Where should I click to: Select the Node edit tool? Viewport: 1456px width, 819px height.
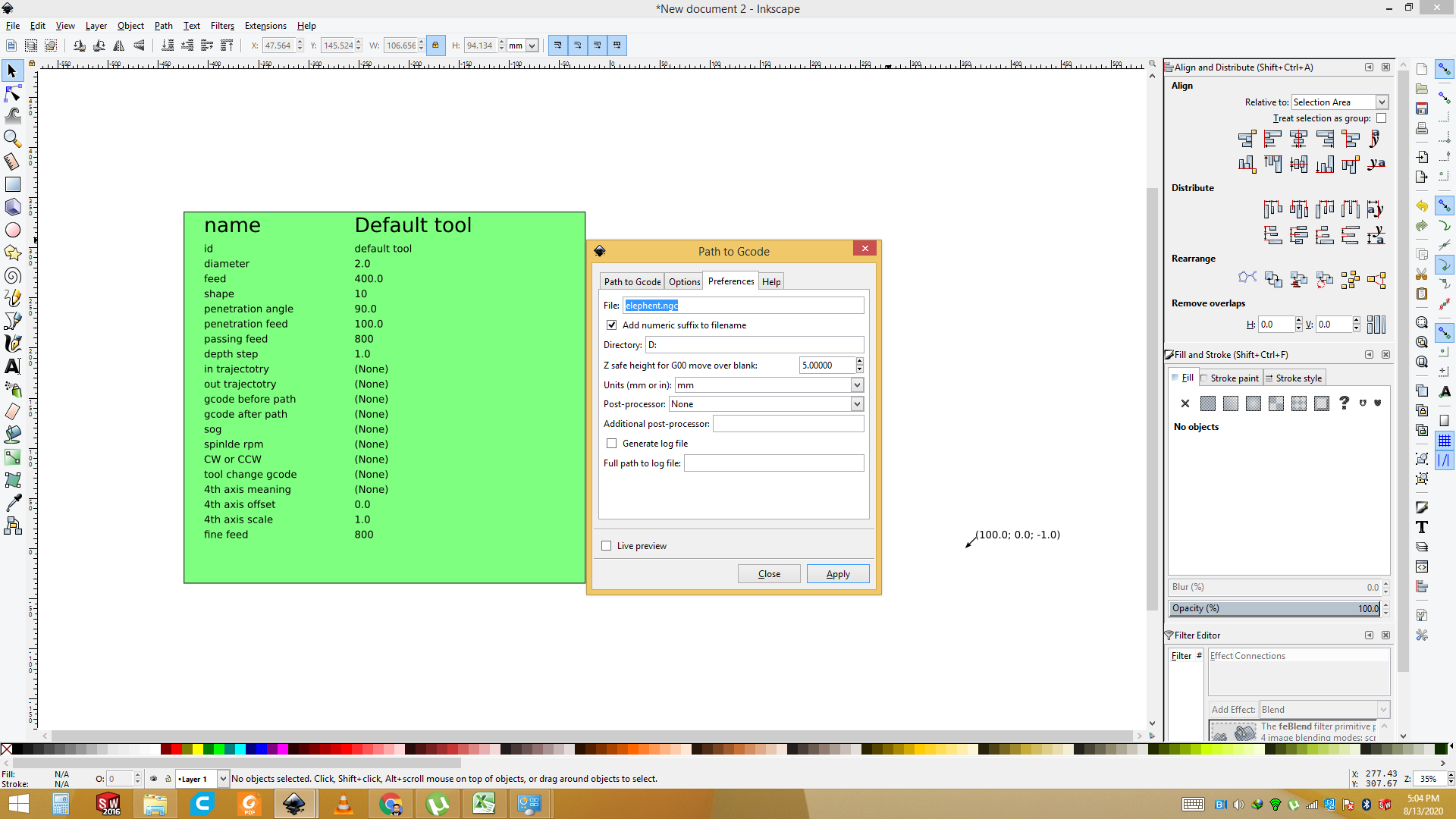13,93
